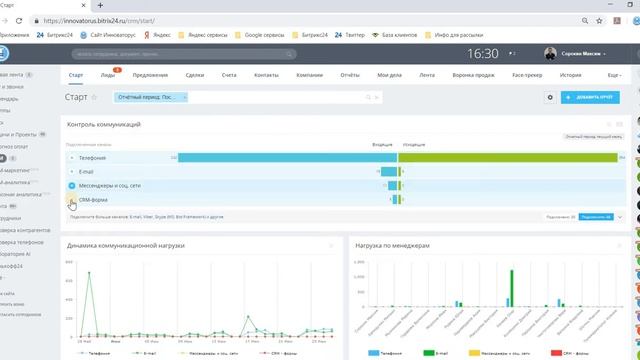This screenshot has width=640, height=360.
Task: Open the Отчётный период selector in widget
Action: click(593, 137)
